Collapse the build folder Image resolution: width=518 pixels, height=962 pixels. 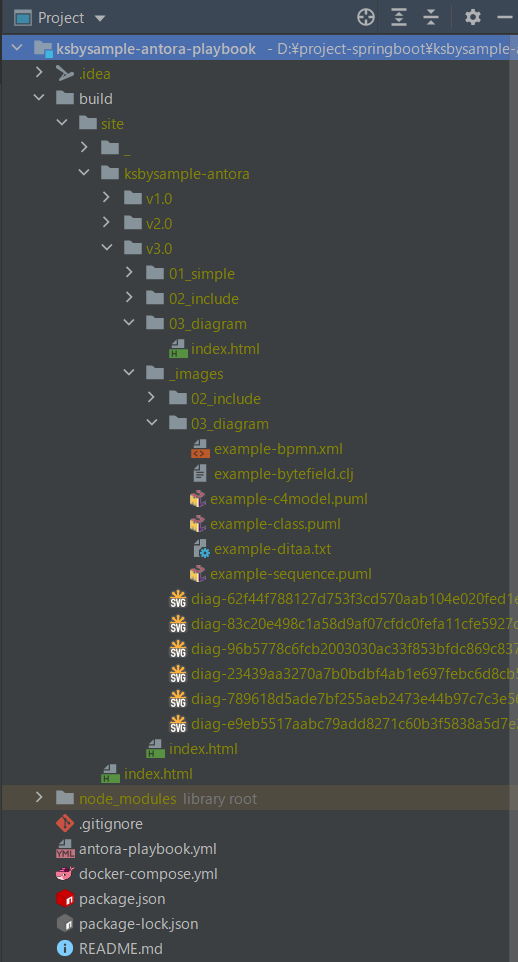[x=39, y=98]
